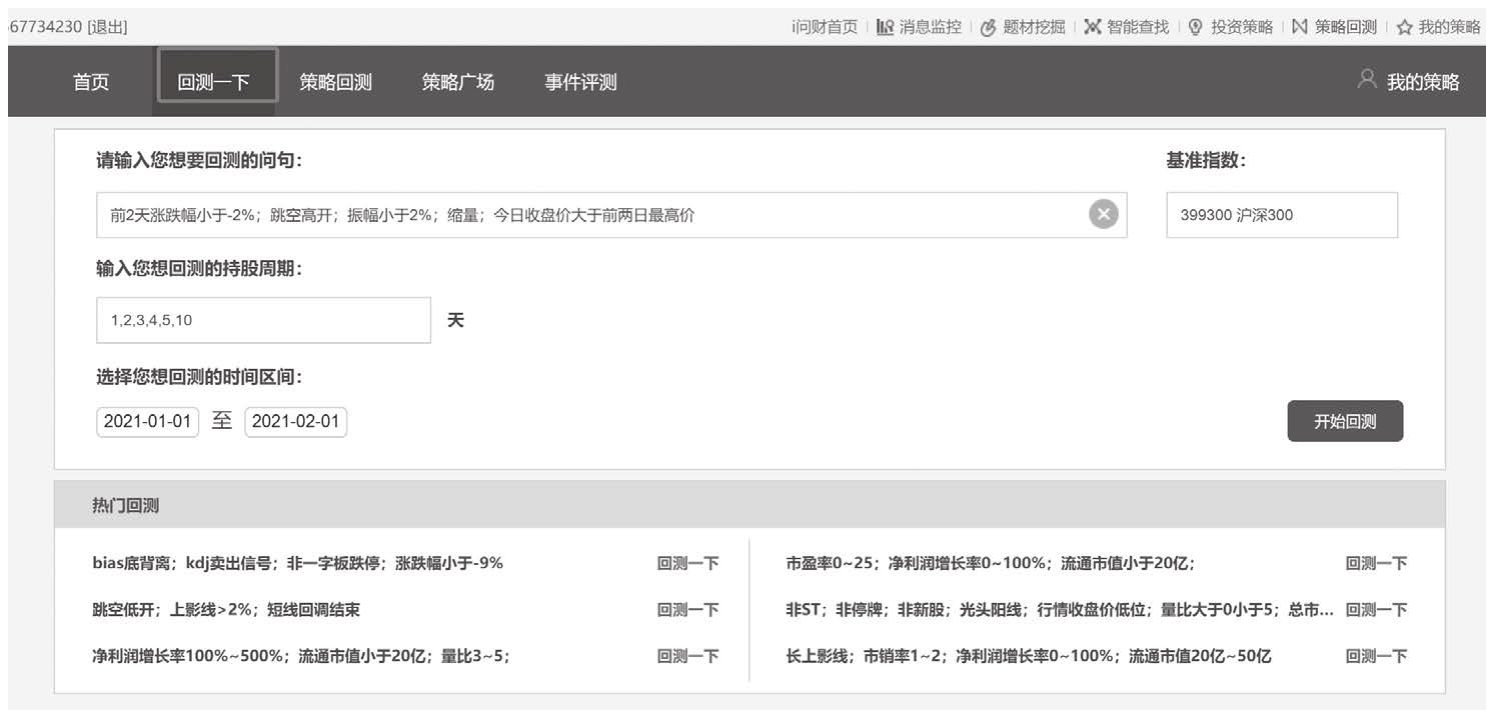Click the [退出] logout link

tap(107, 27)
